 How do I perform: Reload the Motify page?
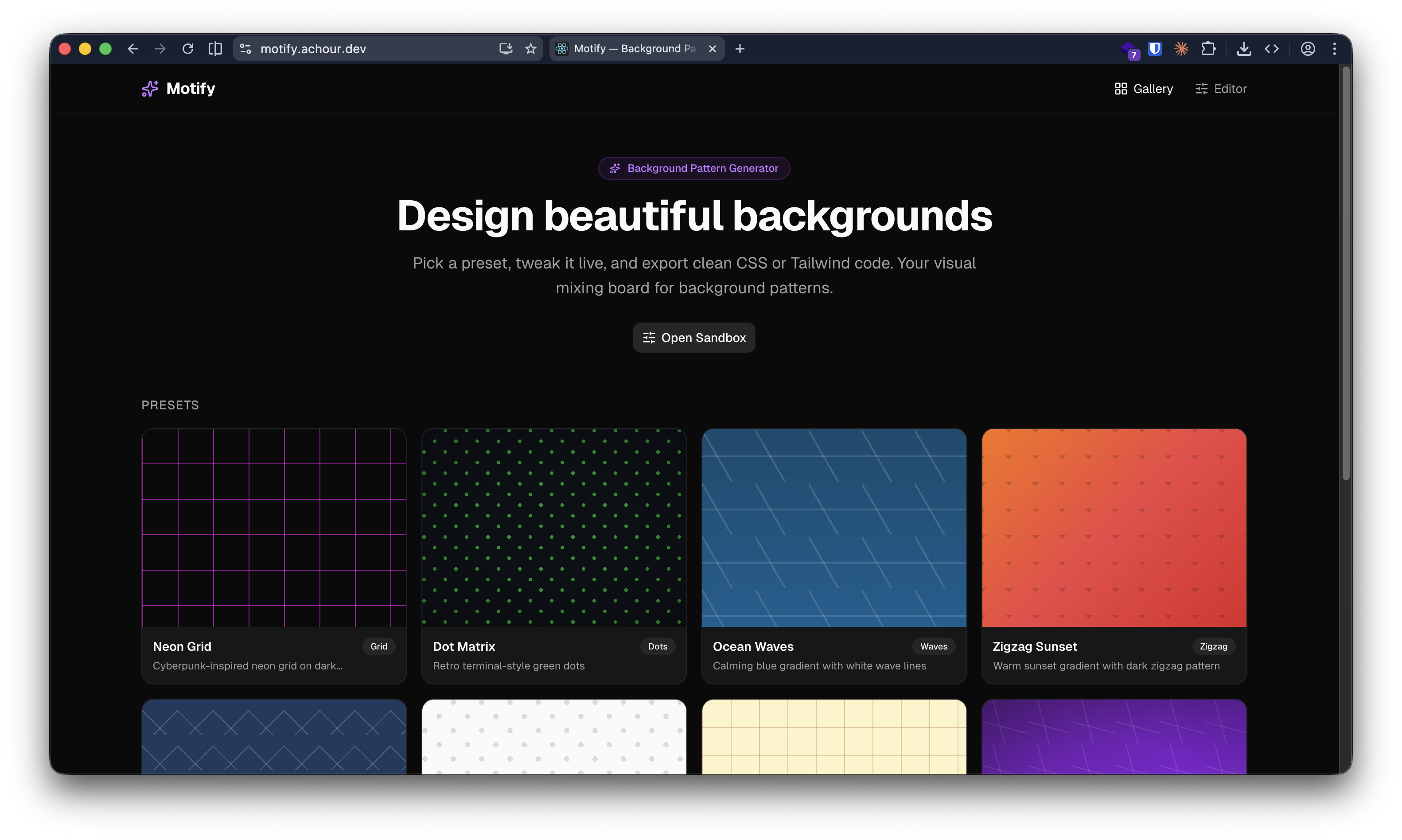point(188,49)
